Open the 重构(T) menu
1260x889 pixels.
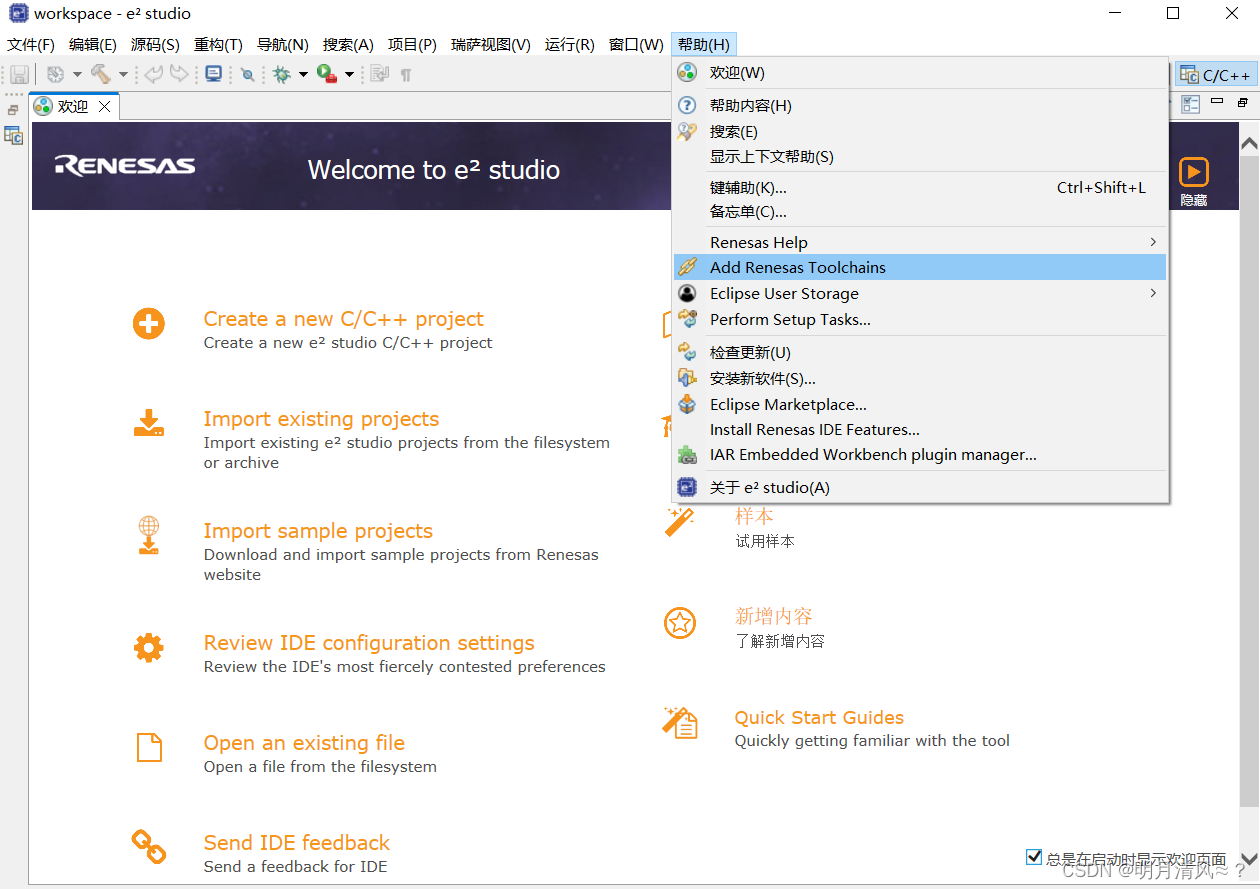(x=218, y=45)
